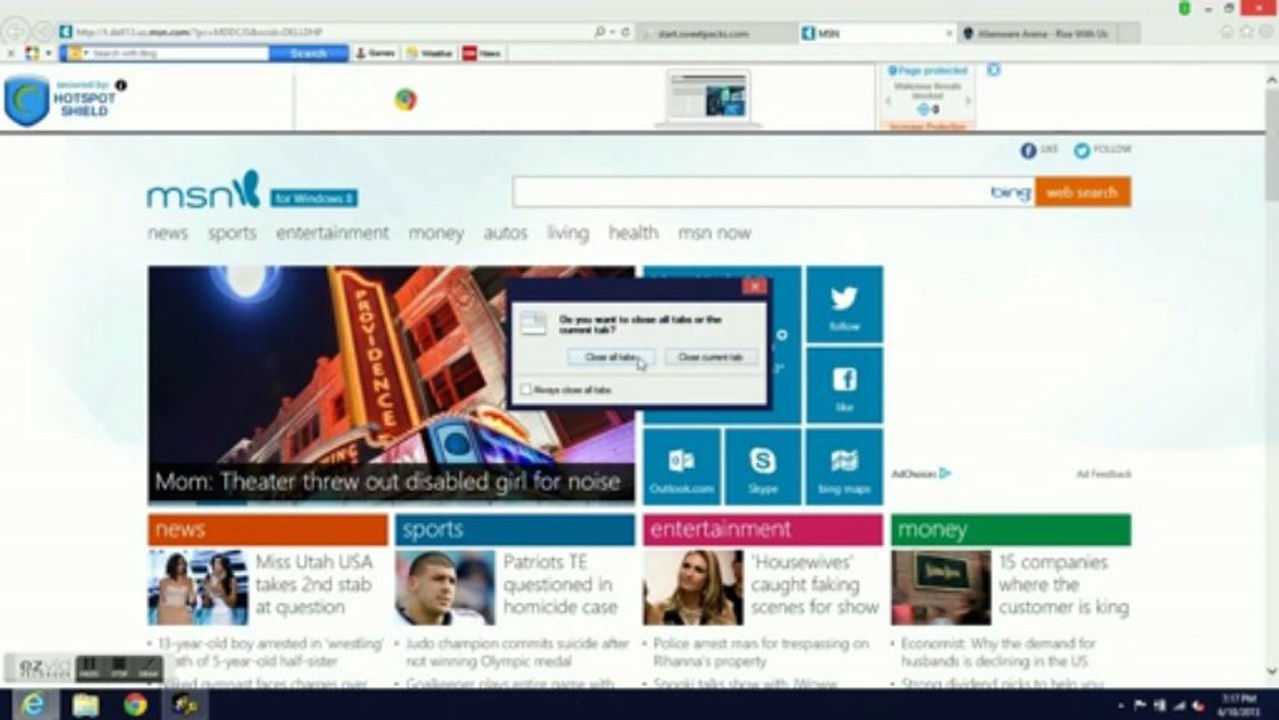The height and width of the screenshot is (720, 1279).
Task: Click the taskbar clock
Action: (x=1239, y=704)
